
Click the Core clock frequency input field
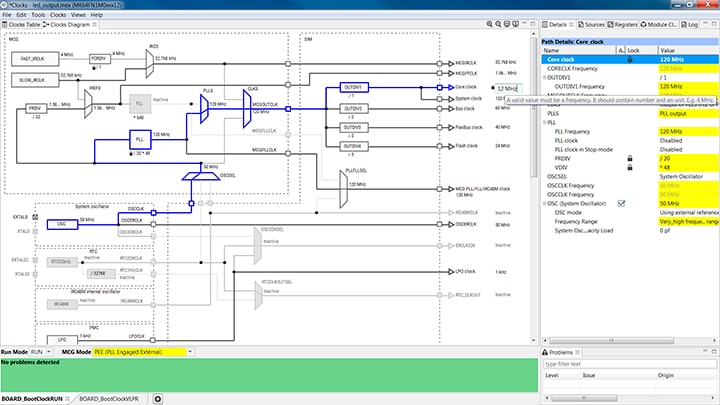click(508, 89)
